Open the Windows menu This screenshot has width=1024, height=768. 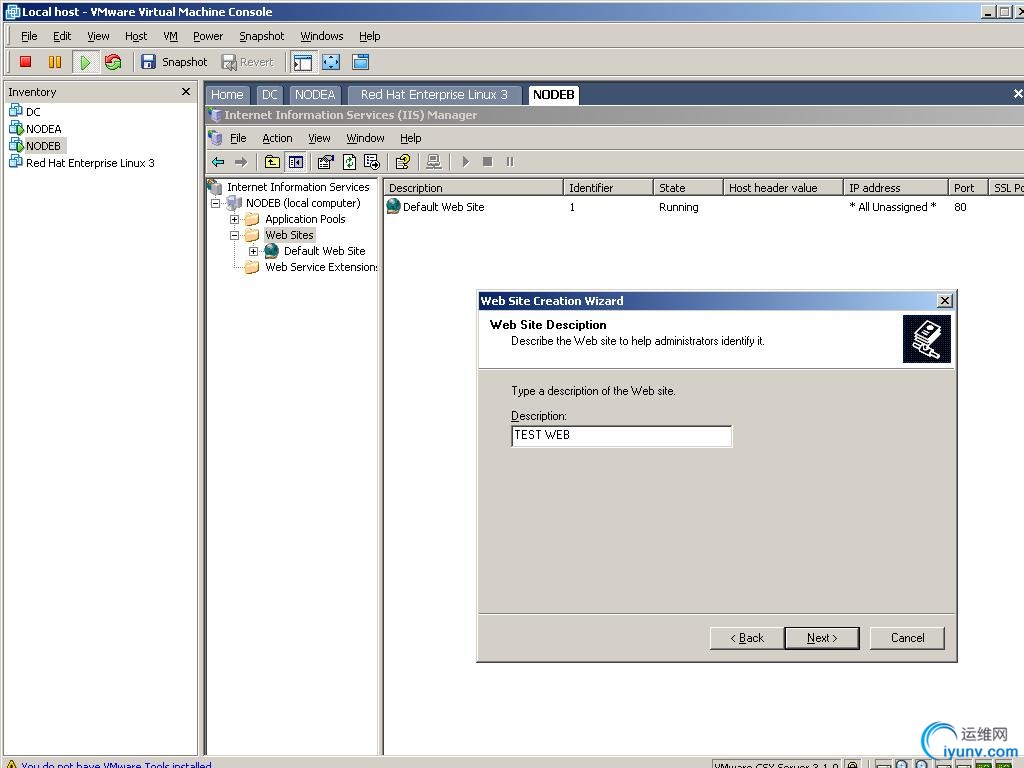(x=322, y=36)
